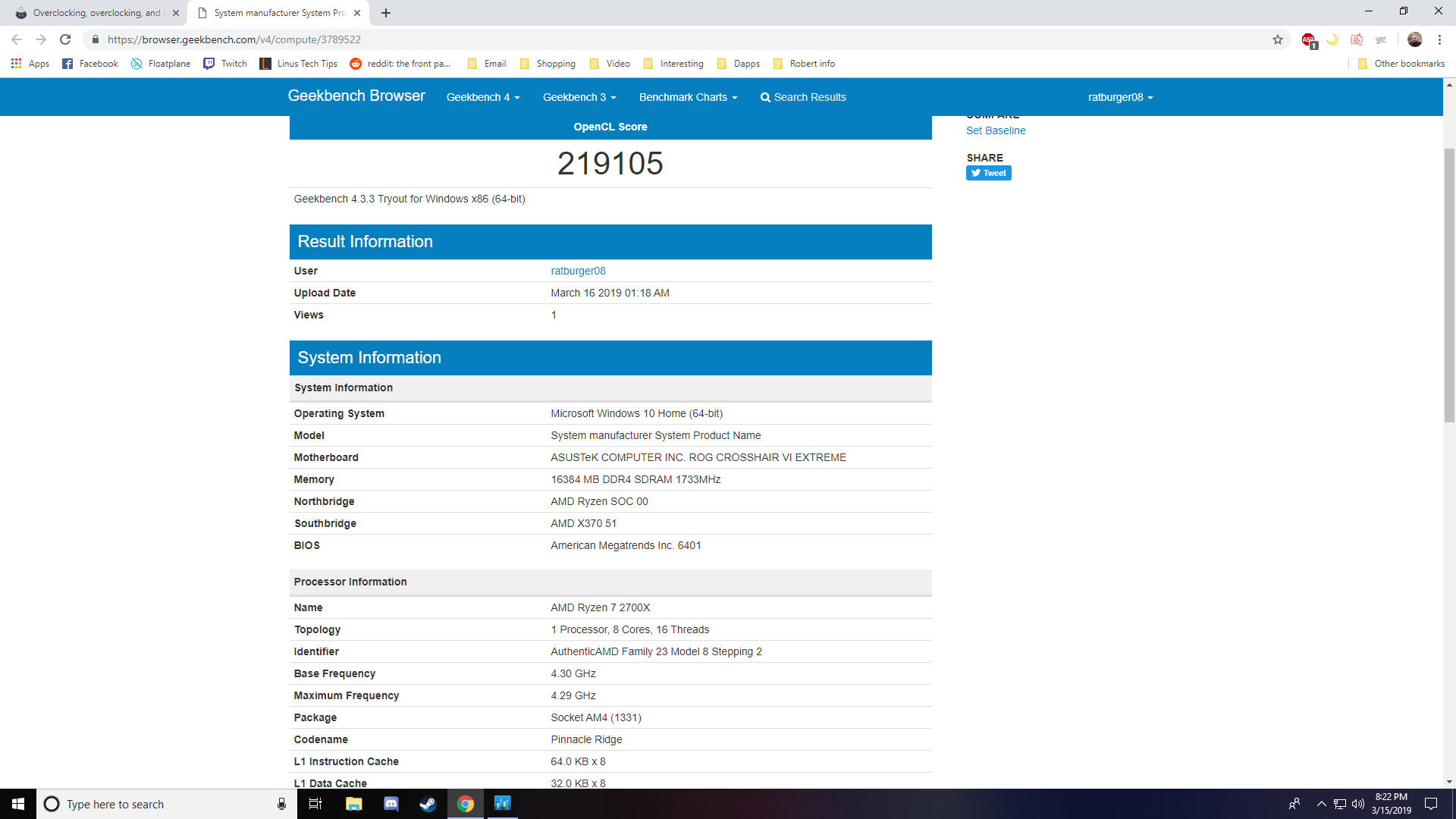Open Steam from taskbar
Screen dimensions: 1456x819
428,804
